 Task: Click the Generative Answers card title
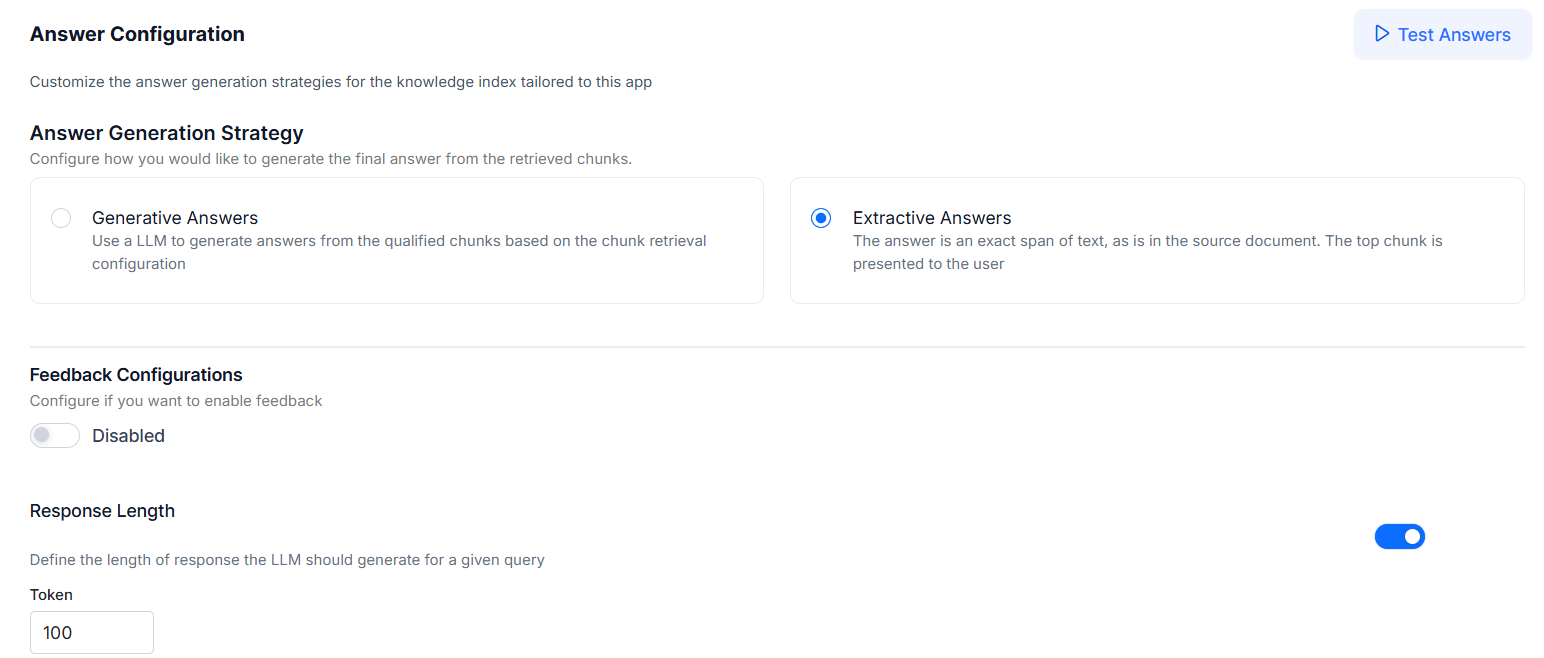pyautogui.click(x=175, y=218)
